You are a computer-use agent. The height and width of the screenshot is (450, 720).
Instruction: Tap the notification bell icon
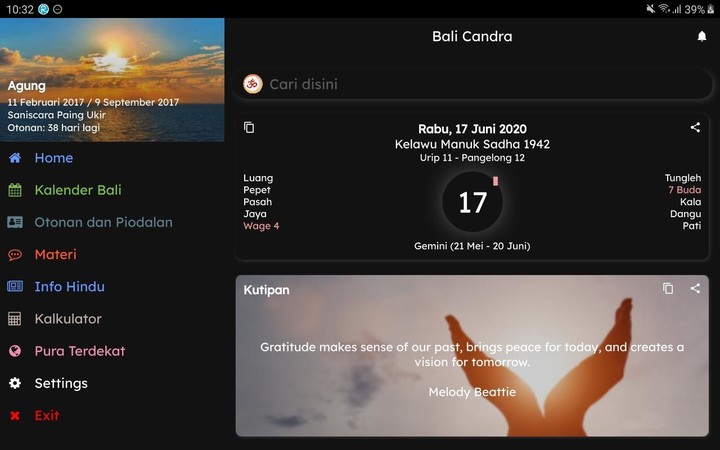point(702,36)
